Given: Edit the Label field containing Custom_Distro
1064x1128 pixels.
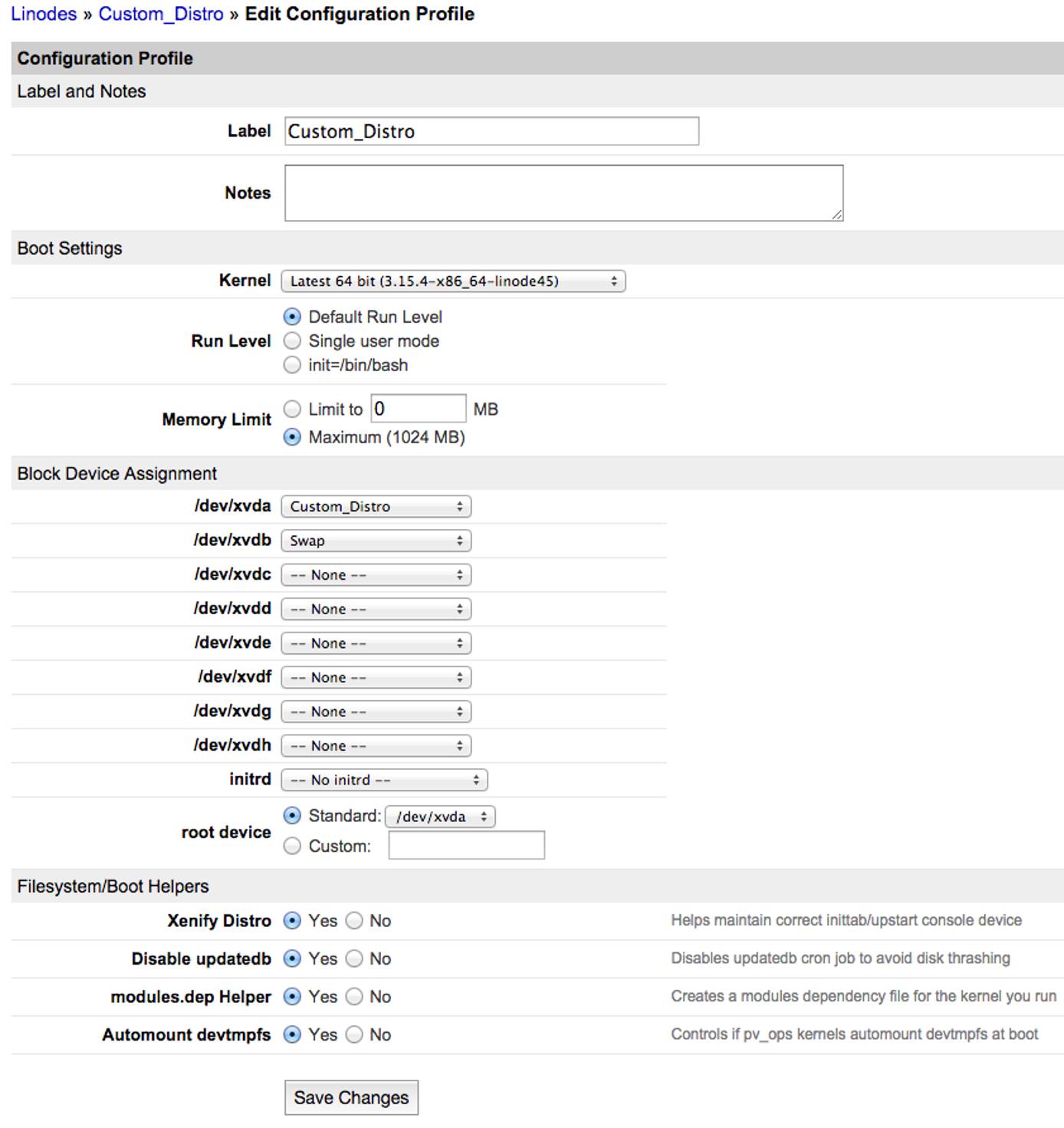Looking at the screenshot, I should 491,131.
